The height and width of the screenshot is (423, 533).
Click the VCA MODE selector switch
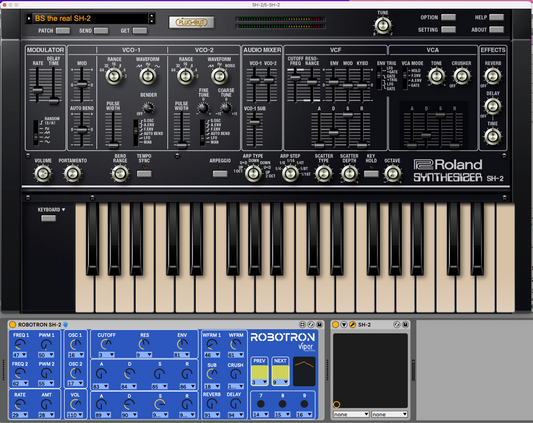click(405, 78)
